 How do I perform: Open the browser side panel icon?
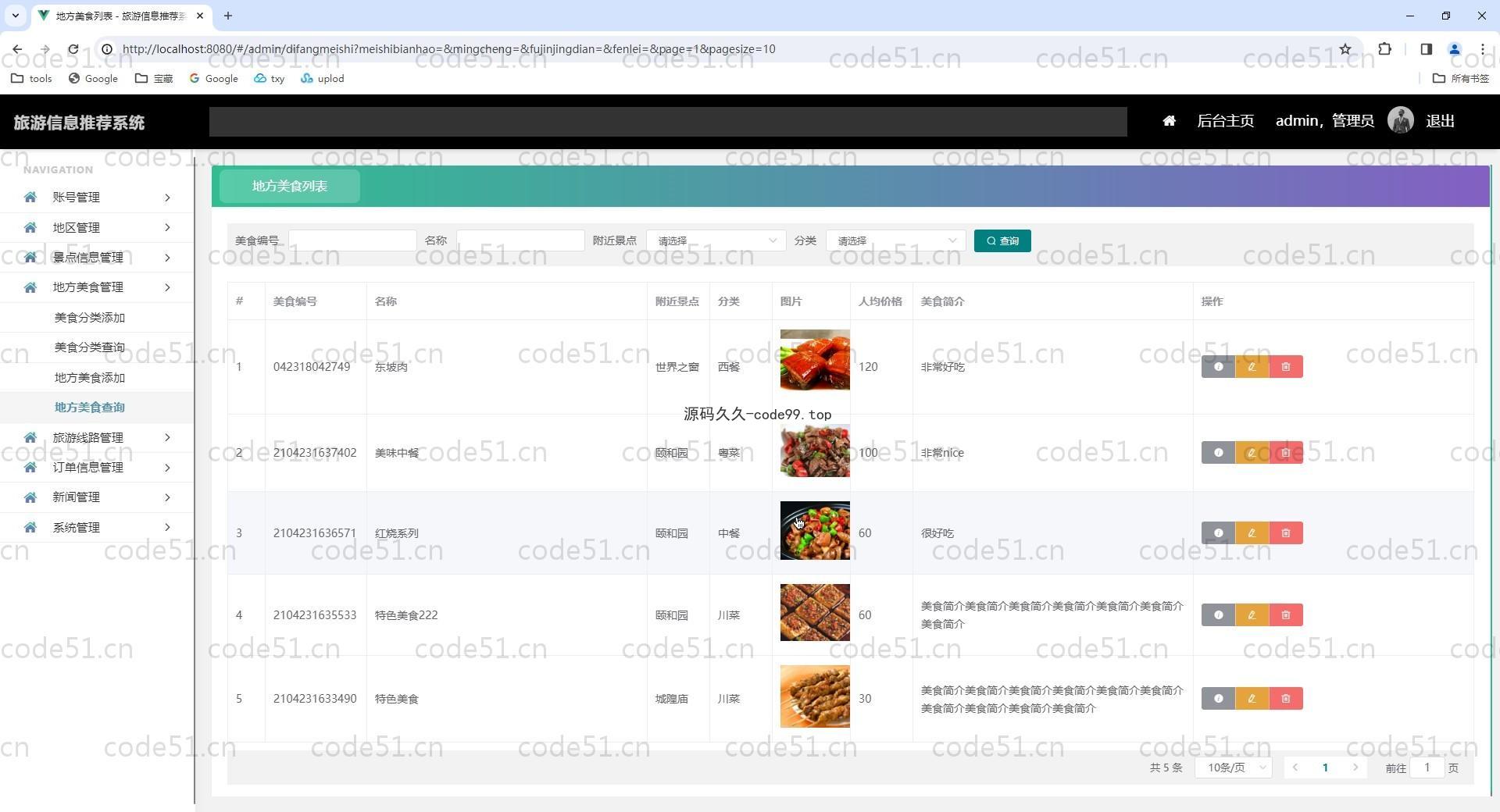point(1426,49)
